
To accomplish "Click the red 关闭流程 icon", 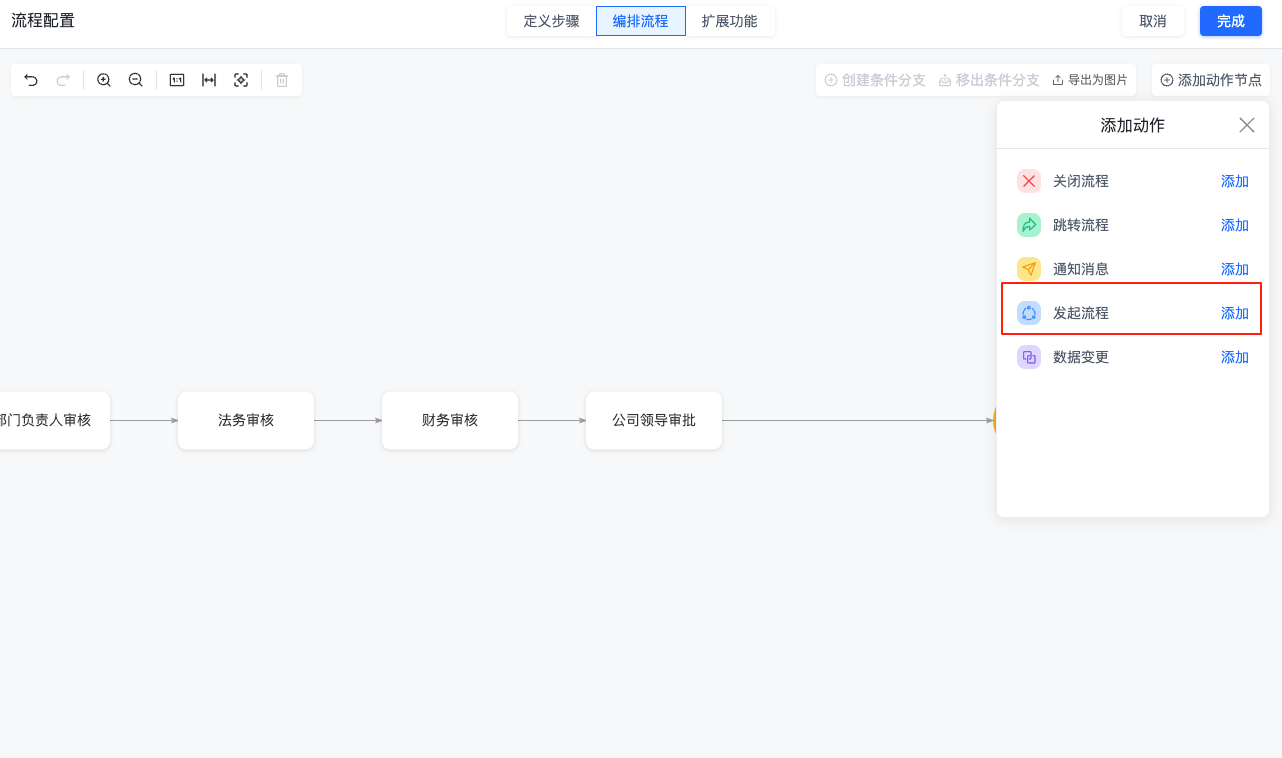I will [x=1029, y=181].
